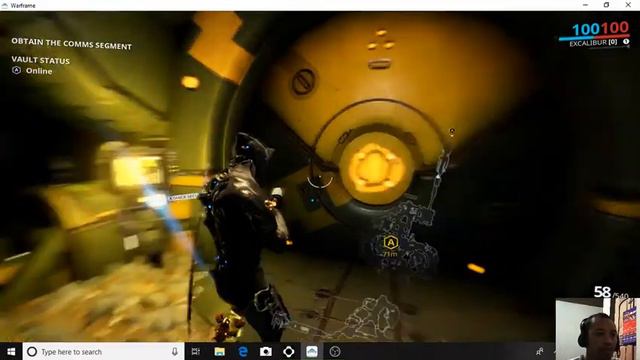This screenshot has height=360, width=640.
Task: Click the Warframe window title bar icon
Action: pos(5,5)
